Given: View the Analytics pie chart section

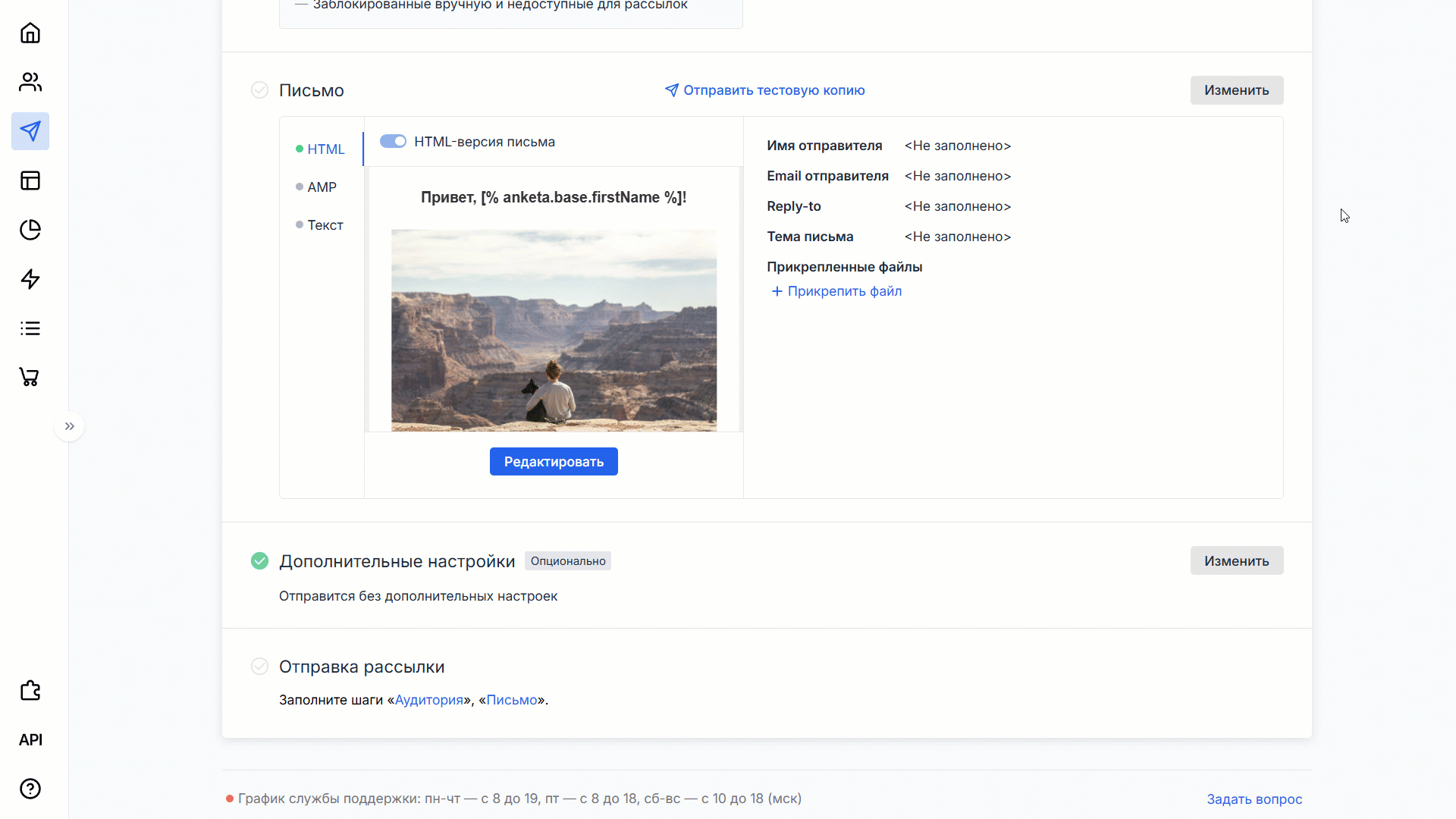Looking at the screenshot, I should [30, 230].
